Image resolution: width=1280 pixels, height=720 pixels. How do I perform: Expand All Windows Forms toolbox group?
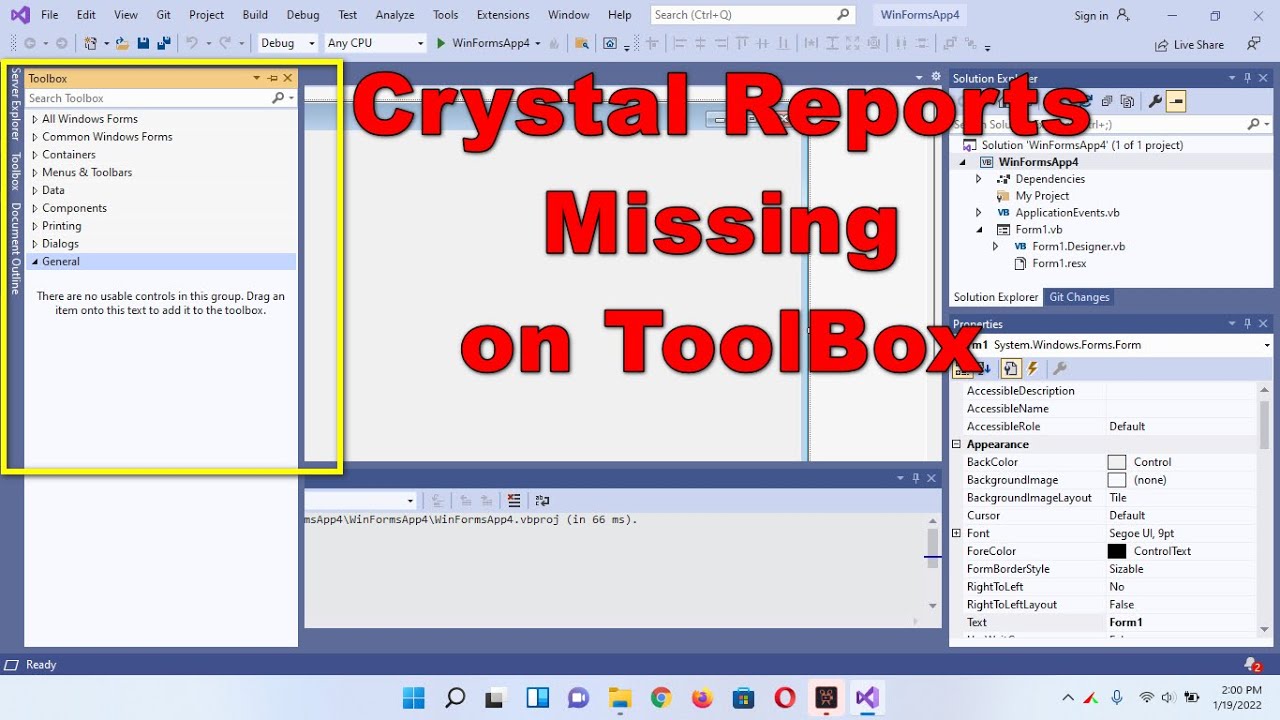(x=35, y=119)
